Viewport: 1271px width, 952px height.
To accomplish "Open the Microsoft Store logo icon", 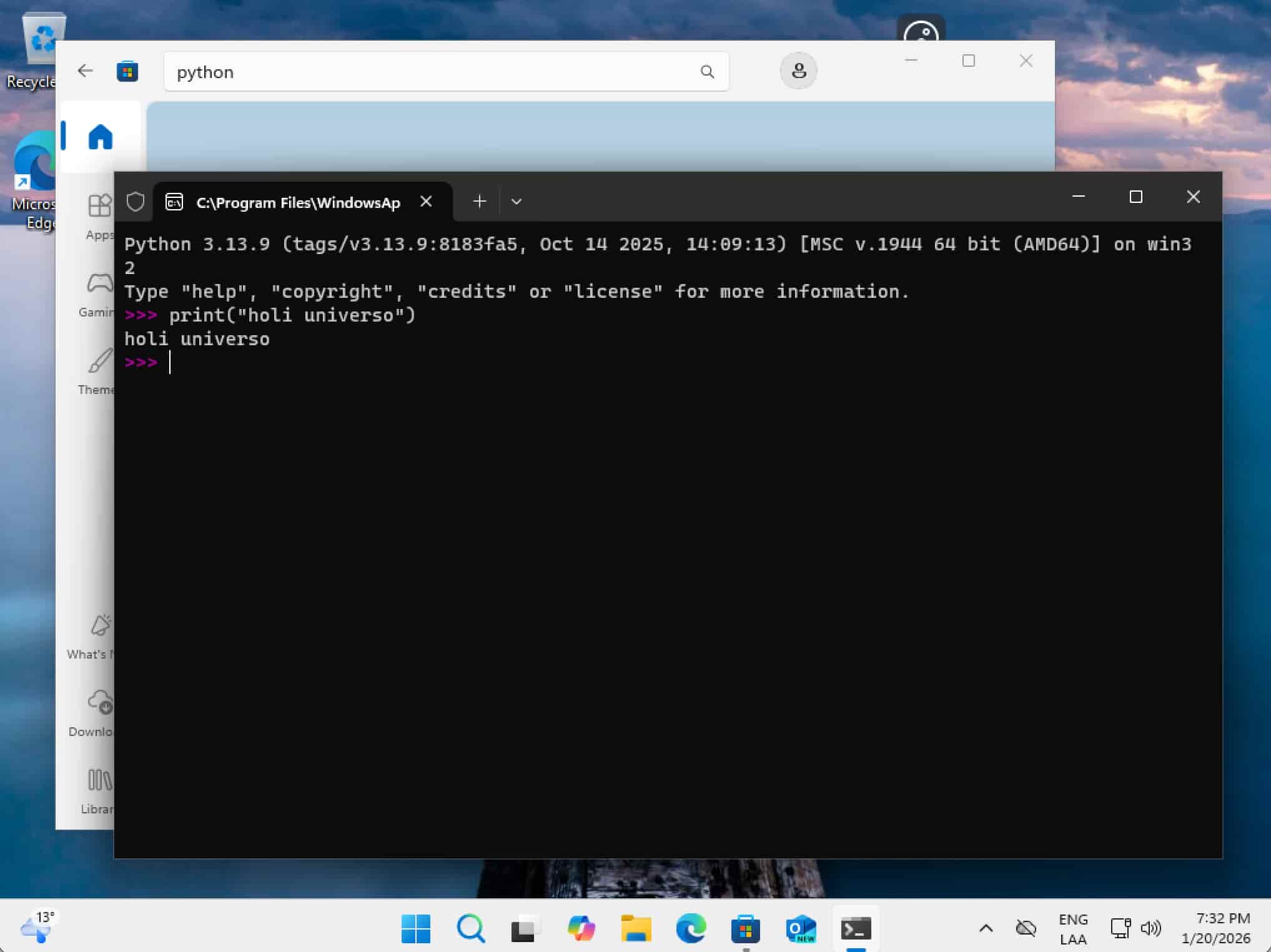I will point(127,72).
